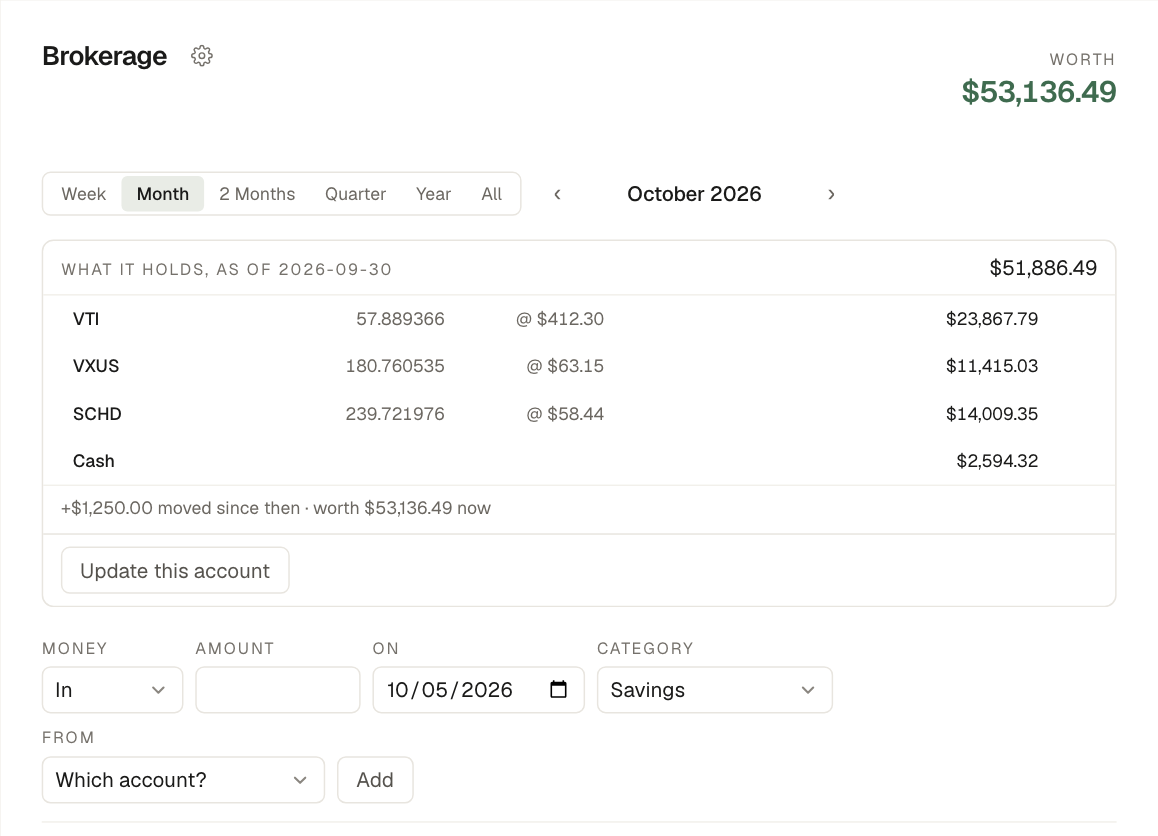Click the SCHD holding name
1158x836 pixels.
click(97, 414)
